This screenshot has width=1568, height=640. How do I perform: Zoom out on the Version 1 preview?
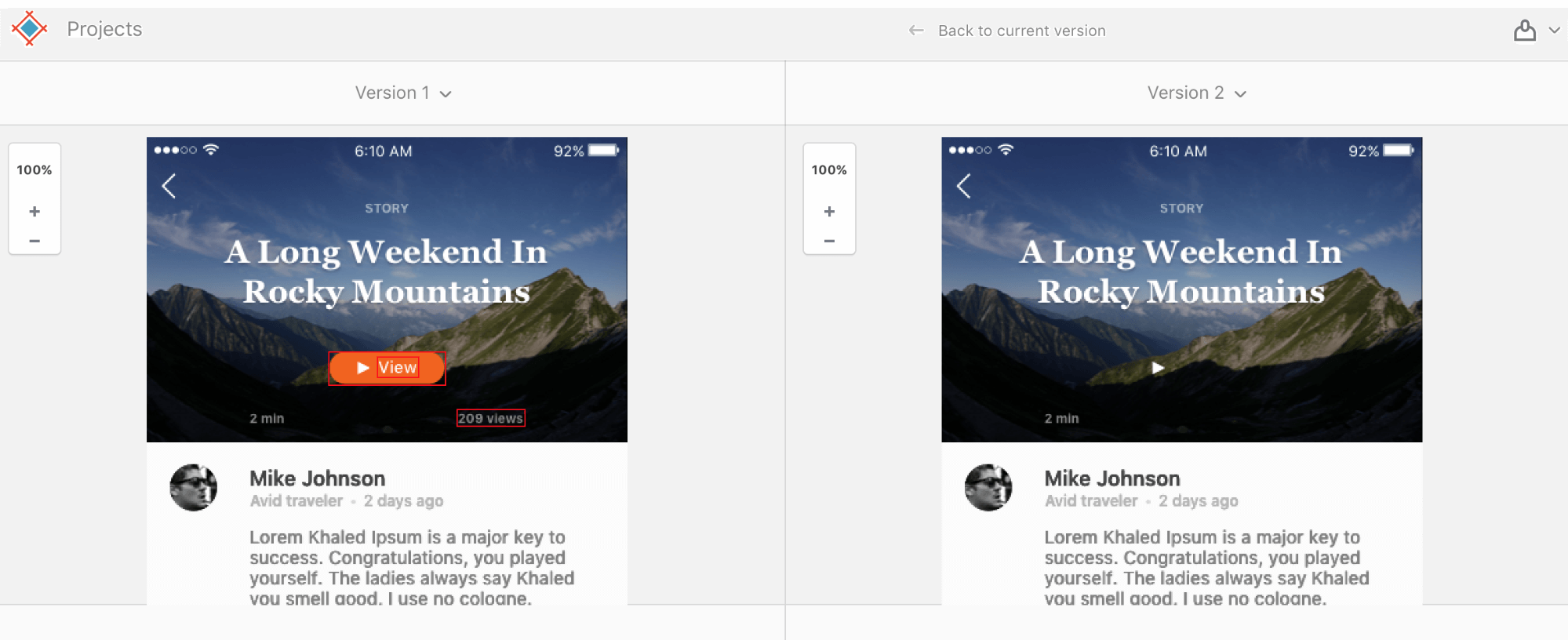35,241
